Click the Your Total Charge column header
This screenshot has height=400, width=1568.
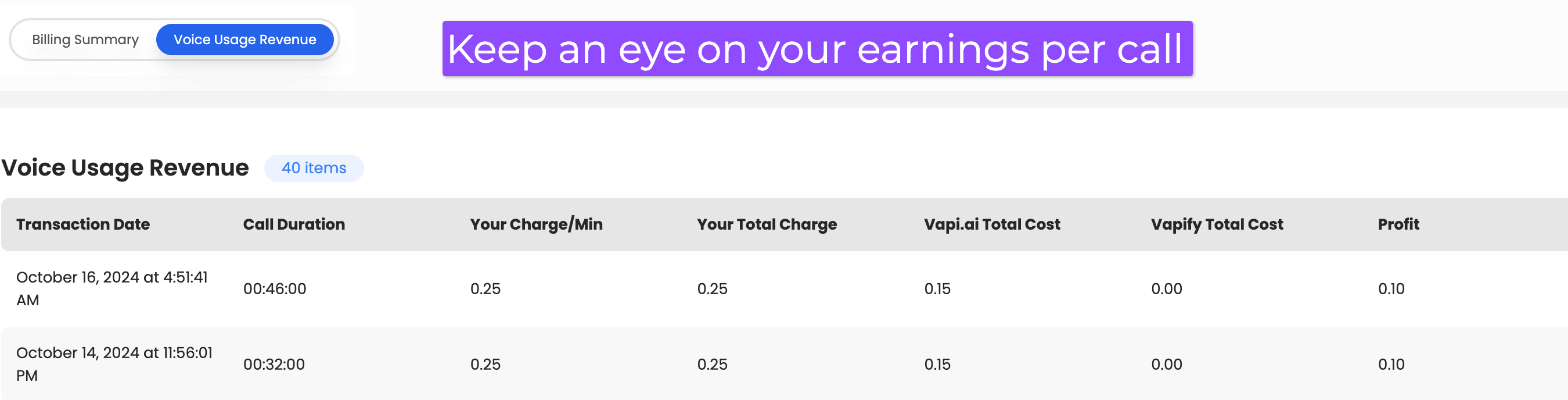[767, 224]
